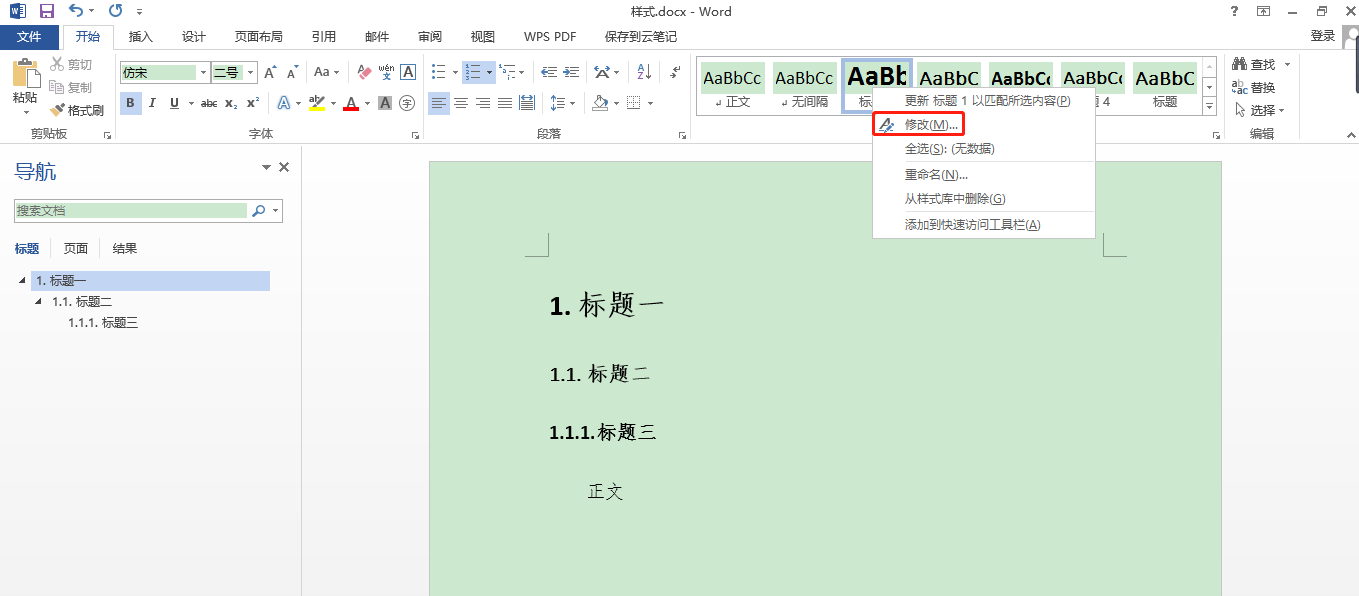Activate the Format Painter (格式刷)
Viewport: 1359px width, 596px height.
79,110
